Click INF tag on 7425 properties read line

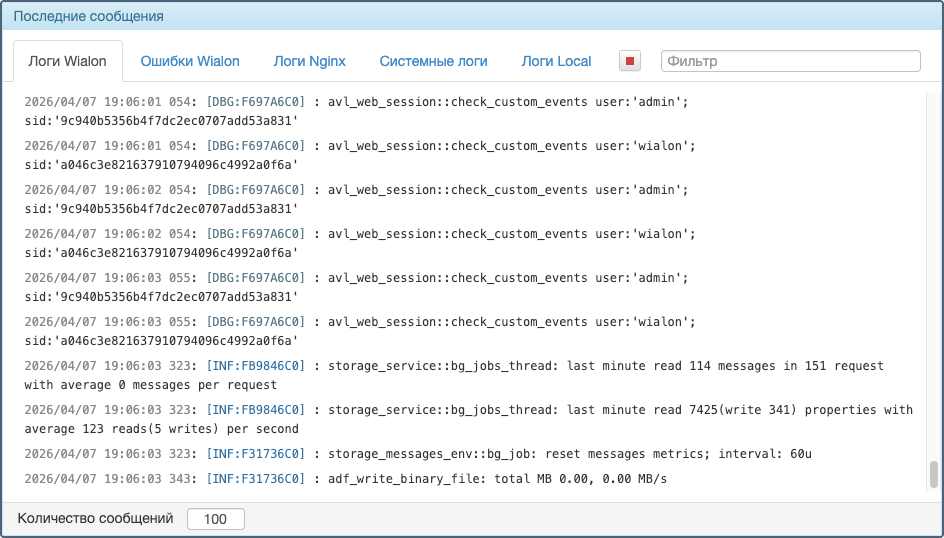tap(255, 410)
